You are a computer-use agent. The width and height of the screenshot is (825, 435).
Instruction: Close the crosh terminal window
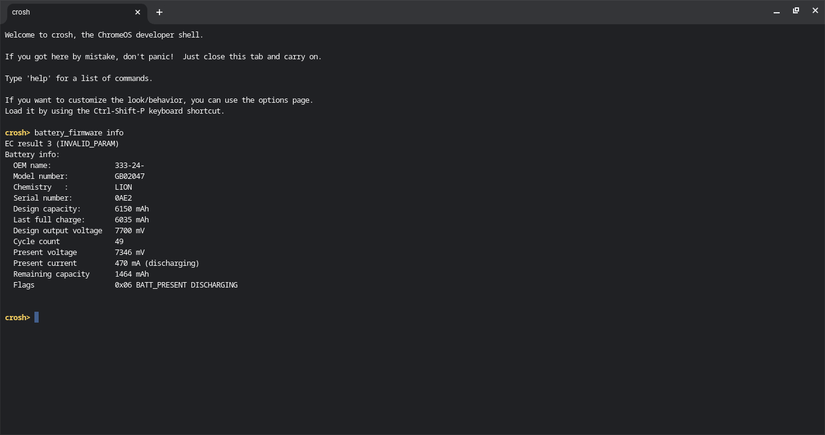[814, 11]
